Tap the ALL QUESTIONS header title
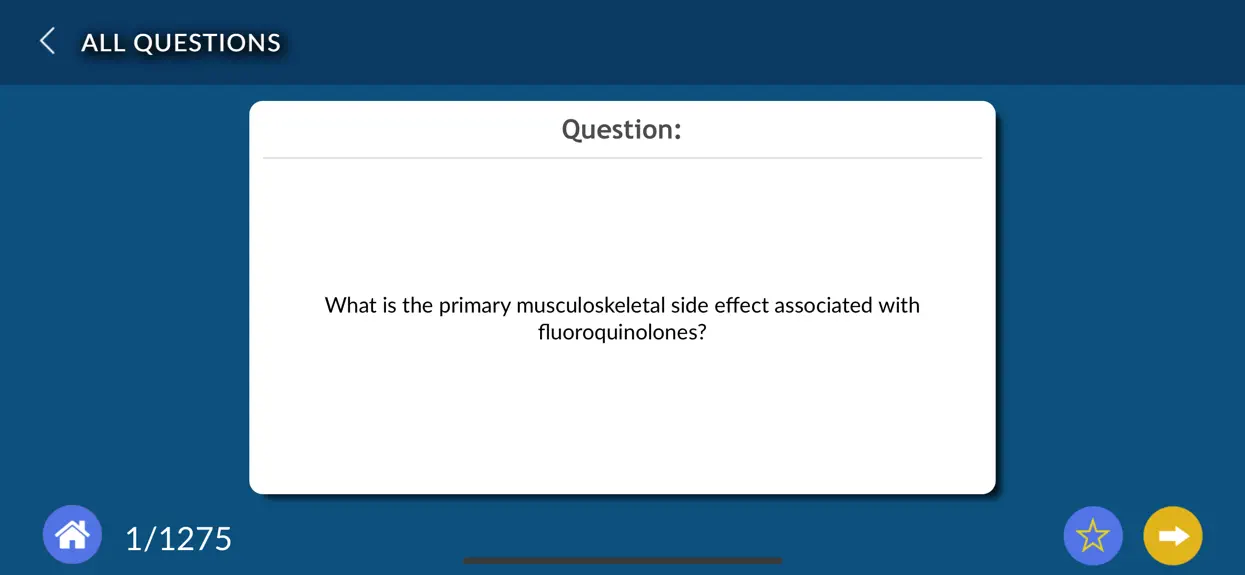The image size is (1245, 575). [x=181, y=42]
